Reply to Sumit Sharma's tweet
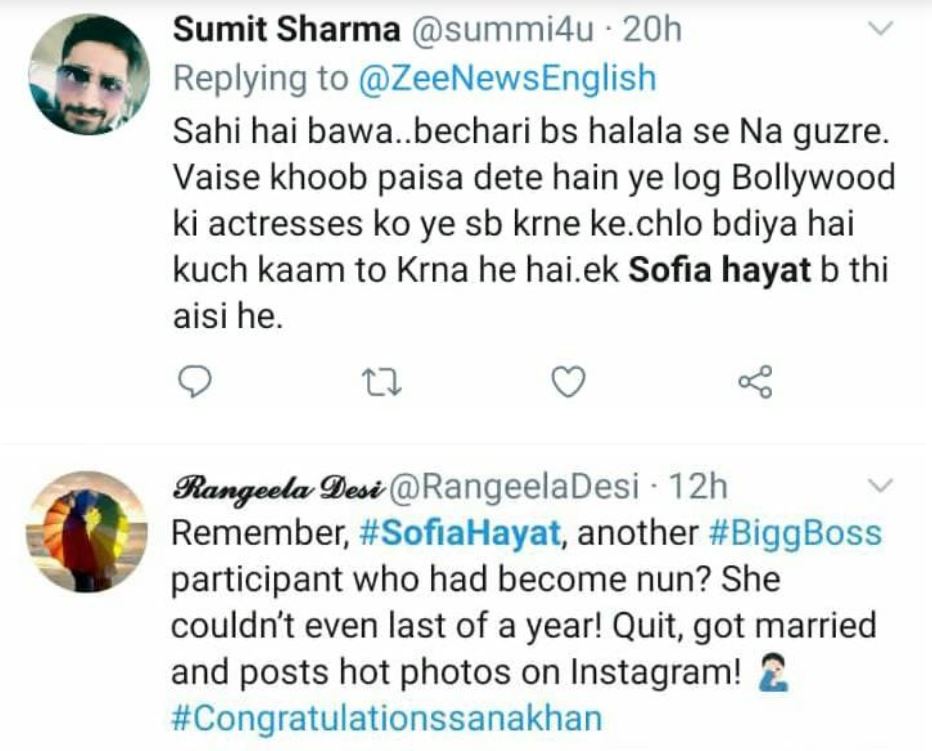This screenshot has height=751, width=932. (198, 381)
